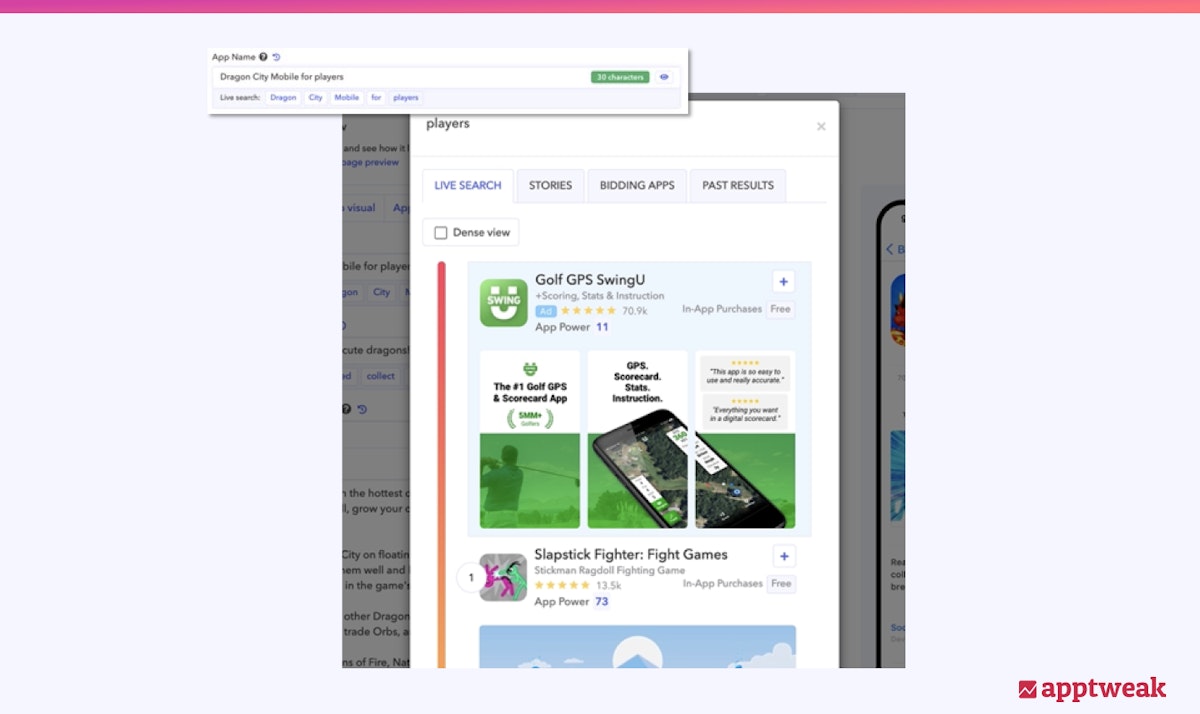This screenshot has height=714, width=1200.
Task: Add Slapstick Fighter with plus button
Action: [784, 557]
